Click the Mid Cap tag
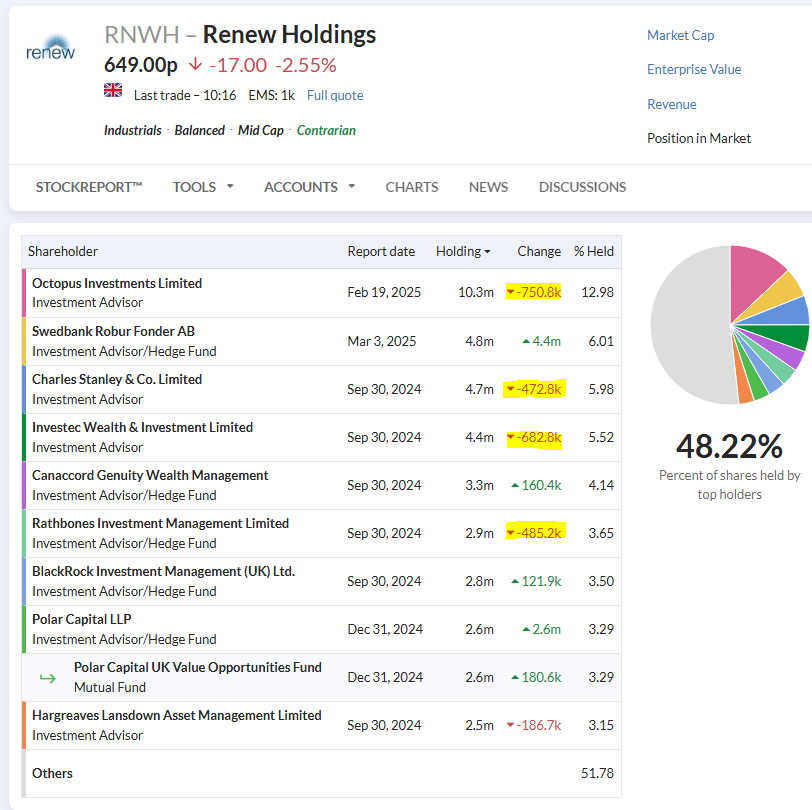Screen dimensions: 812x810 (261, 130)
